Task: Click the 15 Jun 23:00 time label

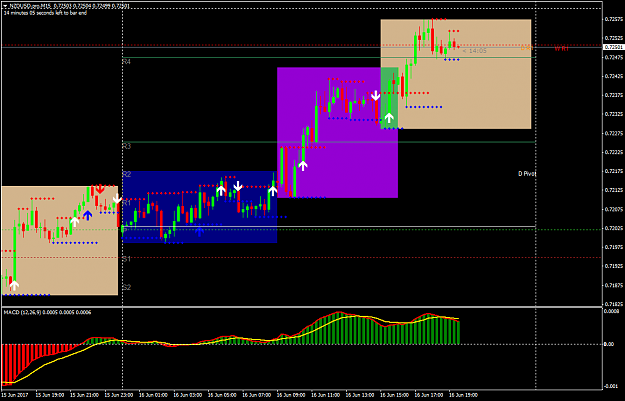Action: pos(119,395)
